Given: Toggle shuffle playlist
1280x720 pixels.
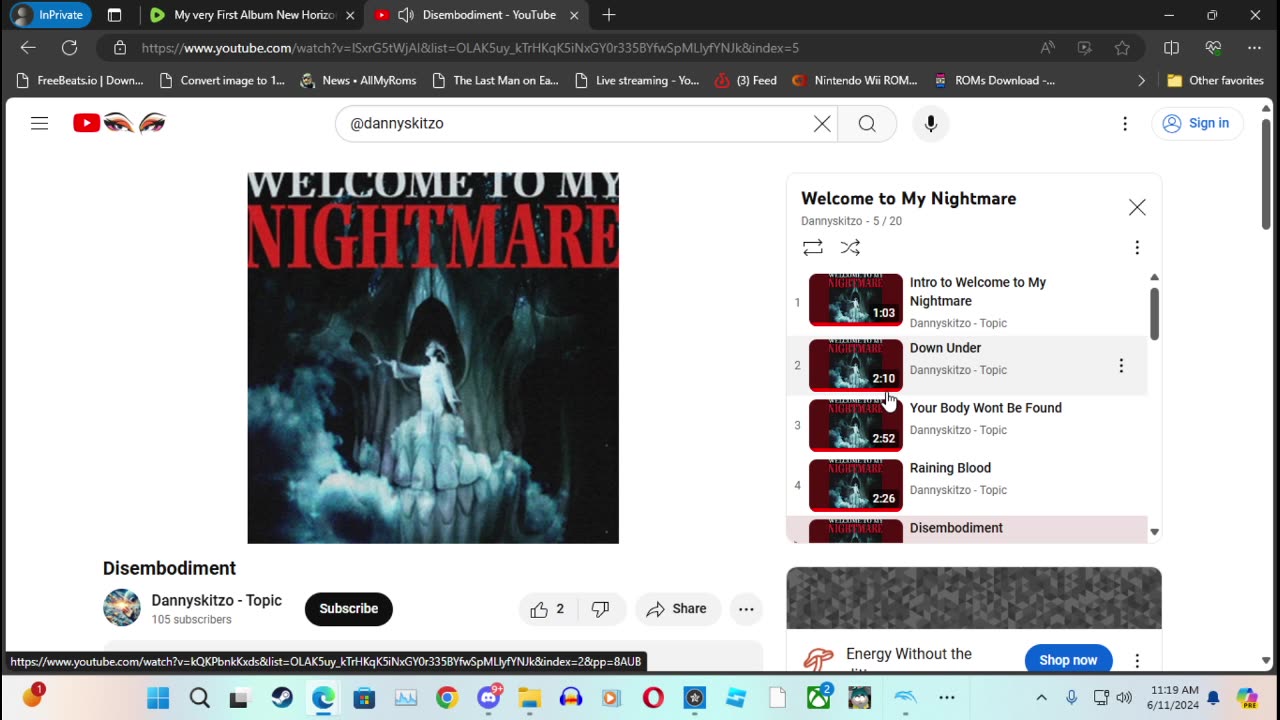Looking at the screenshot, I should point(850,247).
